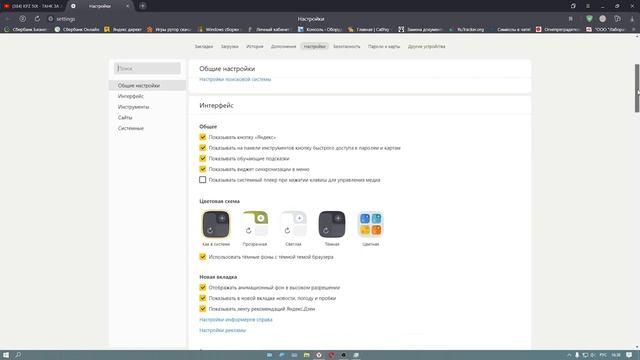
Task: Switch to the YouTube tab in the browser
Action: pyautogui.click(x=33, y=6)
